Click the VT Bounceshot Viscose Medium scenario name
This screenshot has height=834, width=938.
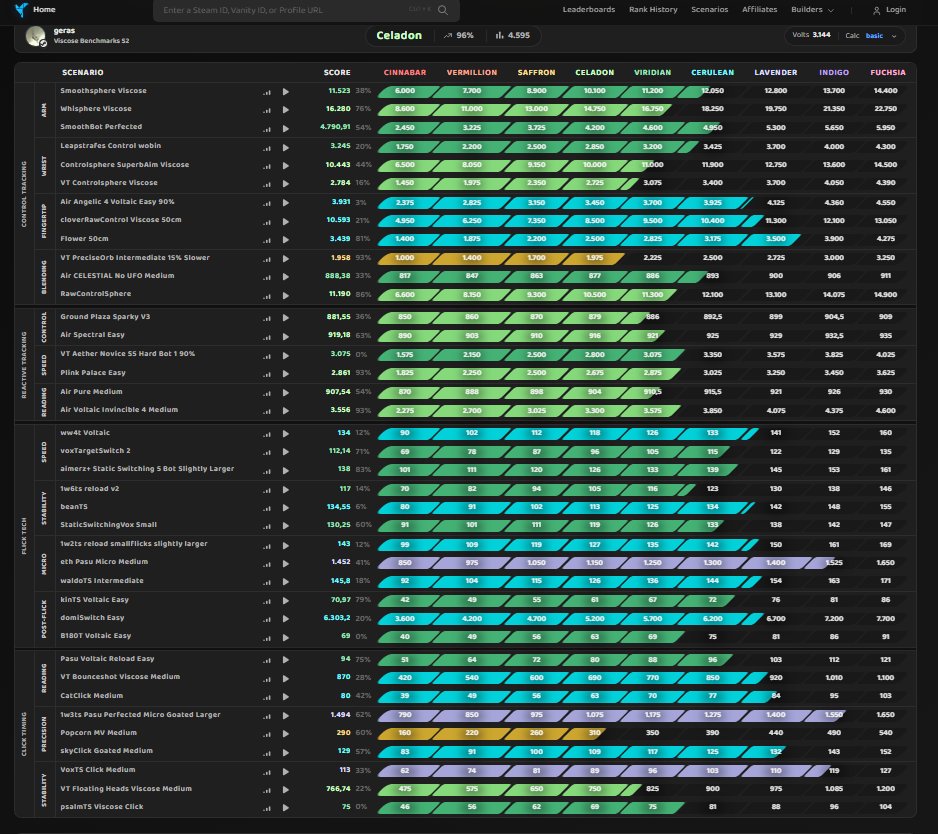click(x=120, y=677)
